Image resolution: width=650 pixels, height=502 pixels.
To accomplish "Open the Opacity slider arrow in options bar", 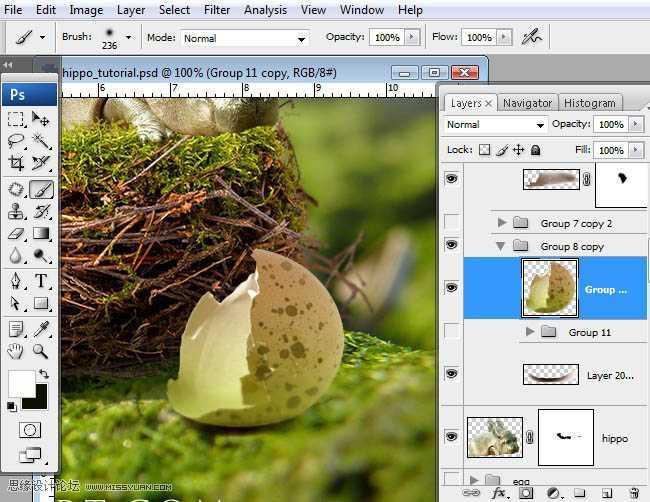I will coord(411,38).
